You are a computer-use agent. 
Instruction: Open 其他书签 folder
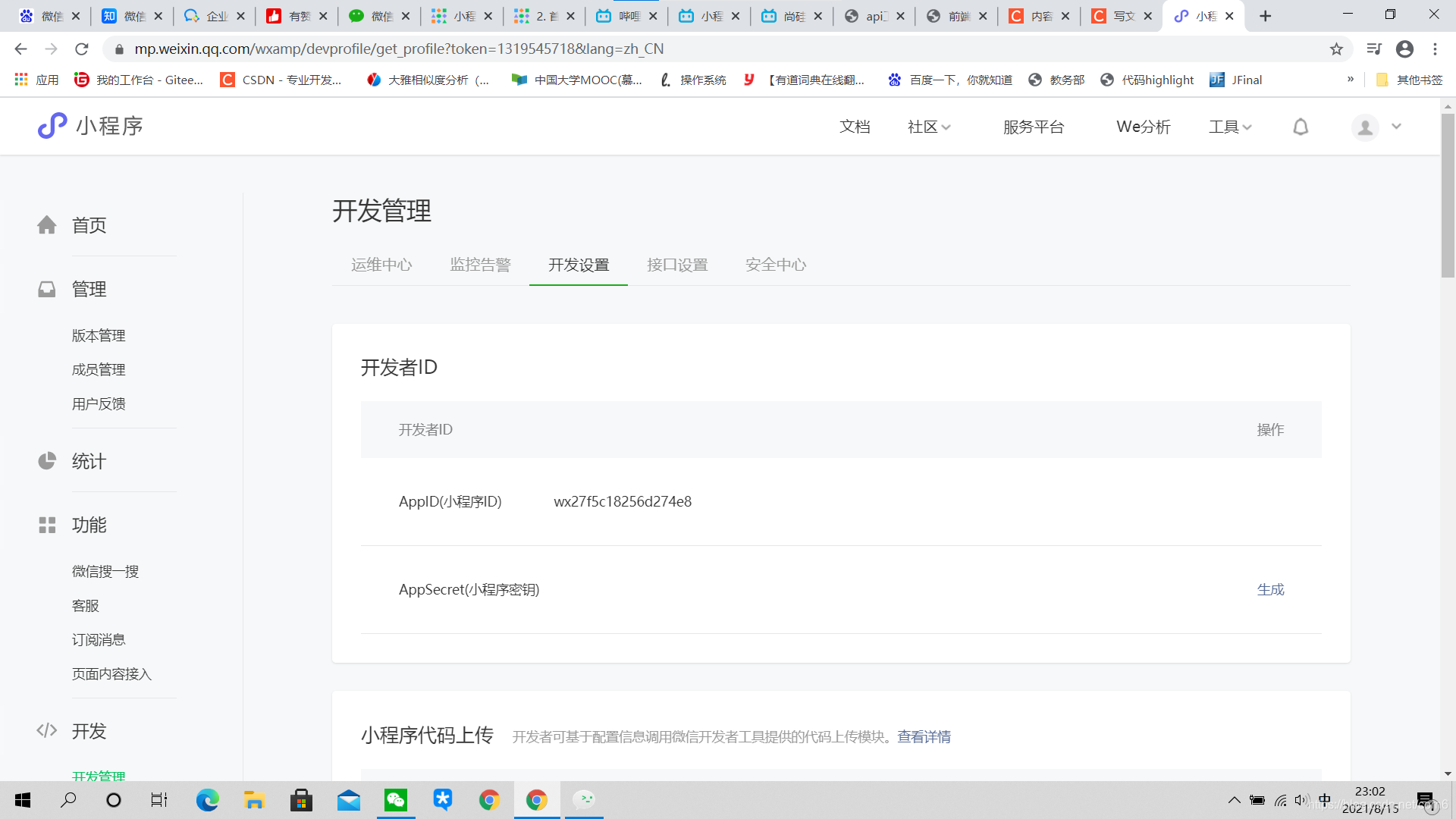tap(1409, 80)
